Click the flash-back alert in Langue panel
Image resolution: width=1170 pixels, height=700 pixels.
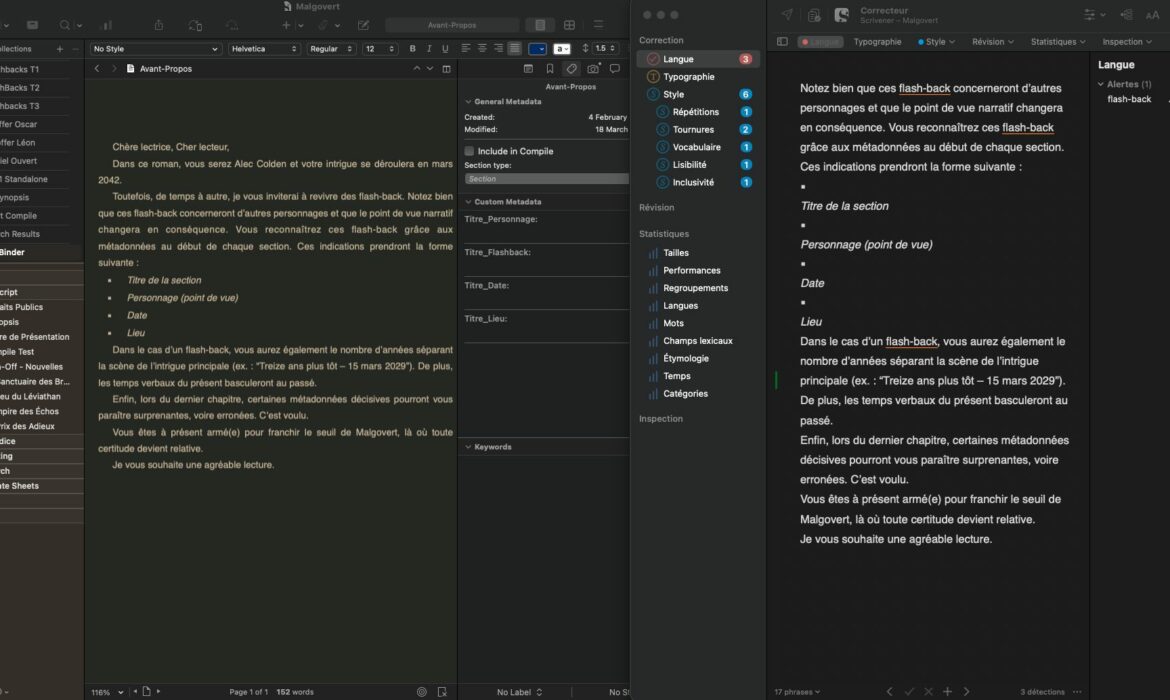pos(1129,99)
